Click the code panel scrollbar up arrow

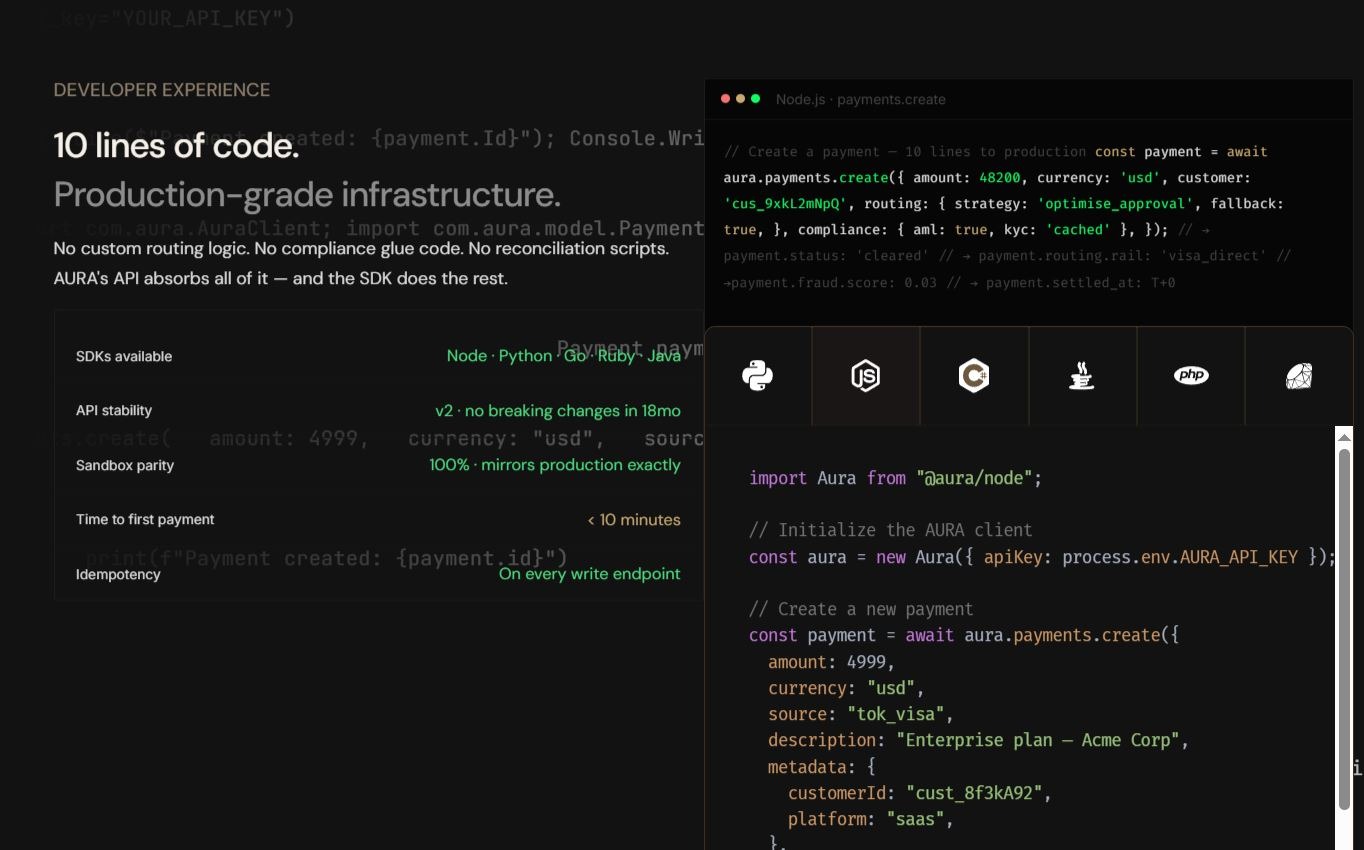1344,437
